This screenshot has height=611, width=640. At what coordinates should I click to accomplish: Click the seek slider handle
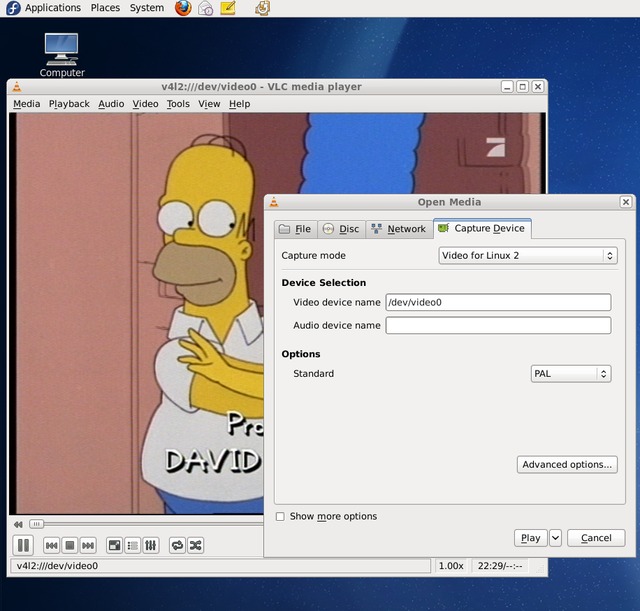click(36, 524)
